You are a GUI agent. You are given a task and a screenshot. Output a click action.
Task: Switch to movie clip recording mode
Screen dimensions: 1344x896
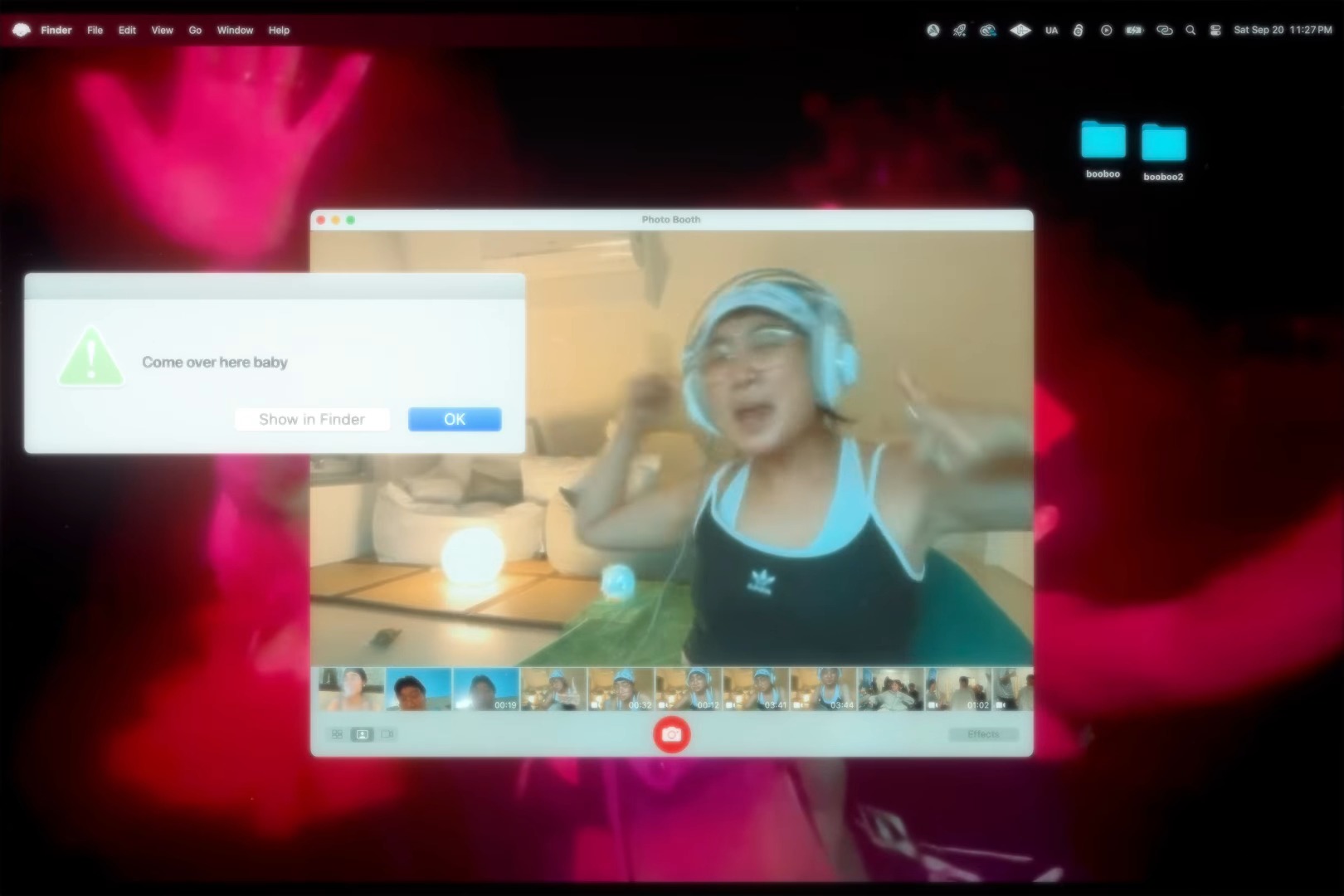click(x=387, y=734)
